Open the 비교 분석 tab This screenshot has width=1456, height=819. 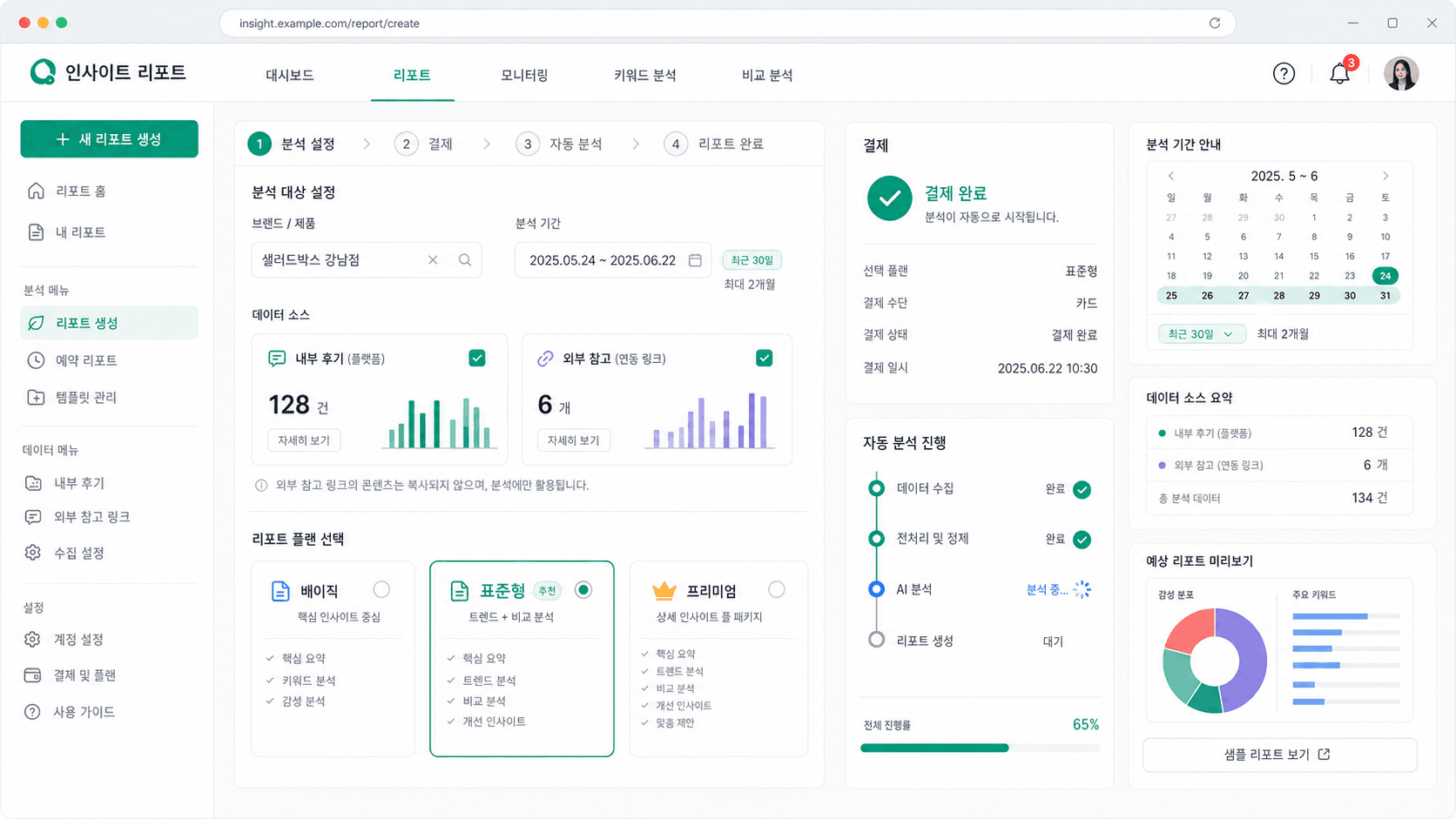coord(767,76)
